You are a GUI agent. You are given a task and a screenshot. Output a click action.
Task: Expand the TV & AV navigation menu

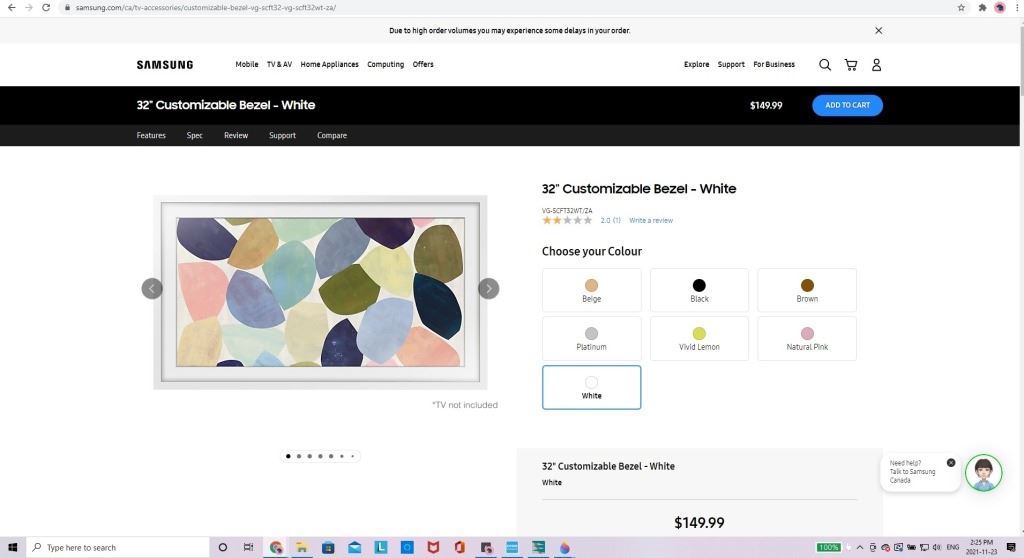click(279, 65)
